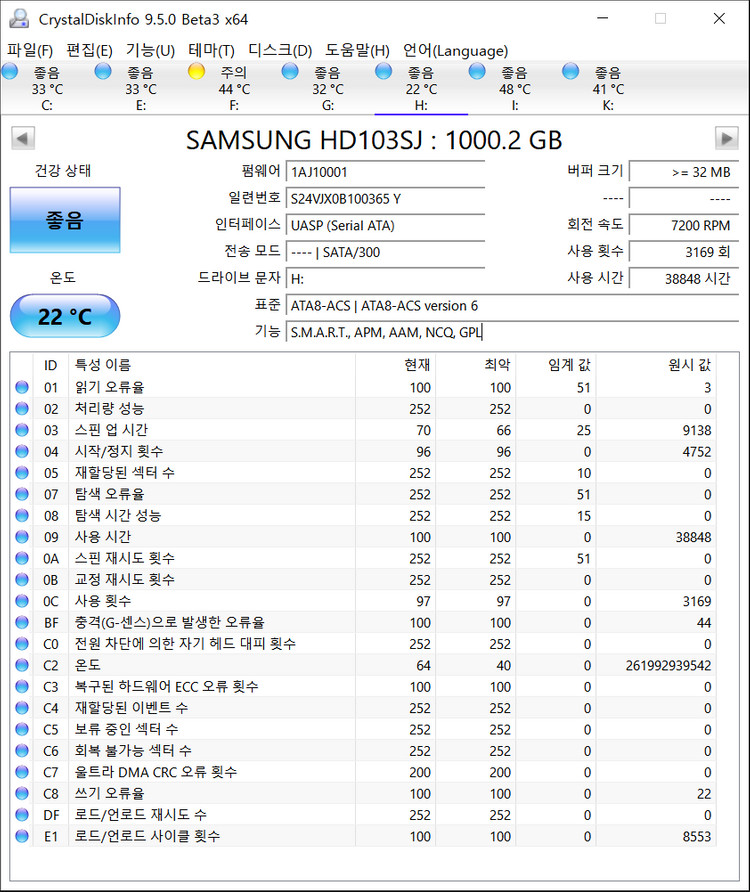
Task: Click the 현재 column header
Action: (x=395, y=365)
